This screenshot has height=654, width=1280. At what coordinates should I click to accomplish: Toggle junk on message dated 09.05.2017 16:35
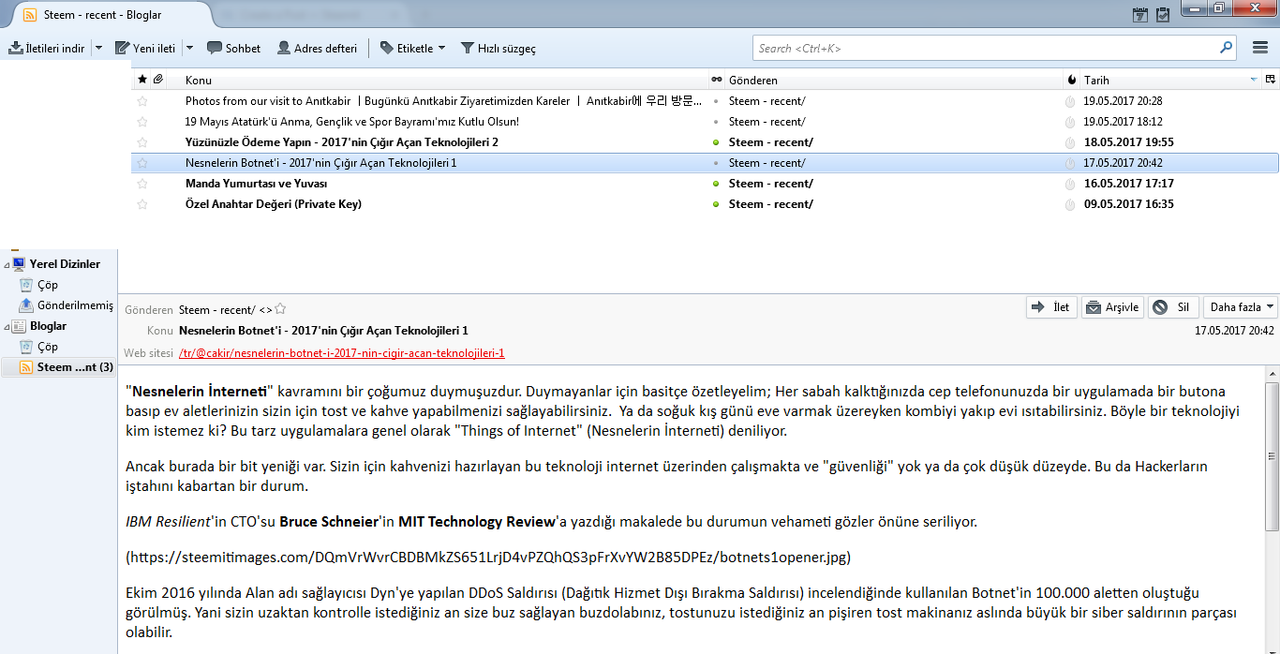coord(1070,204)
